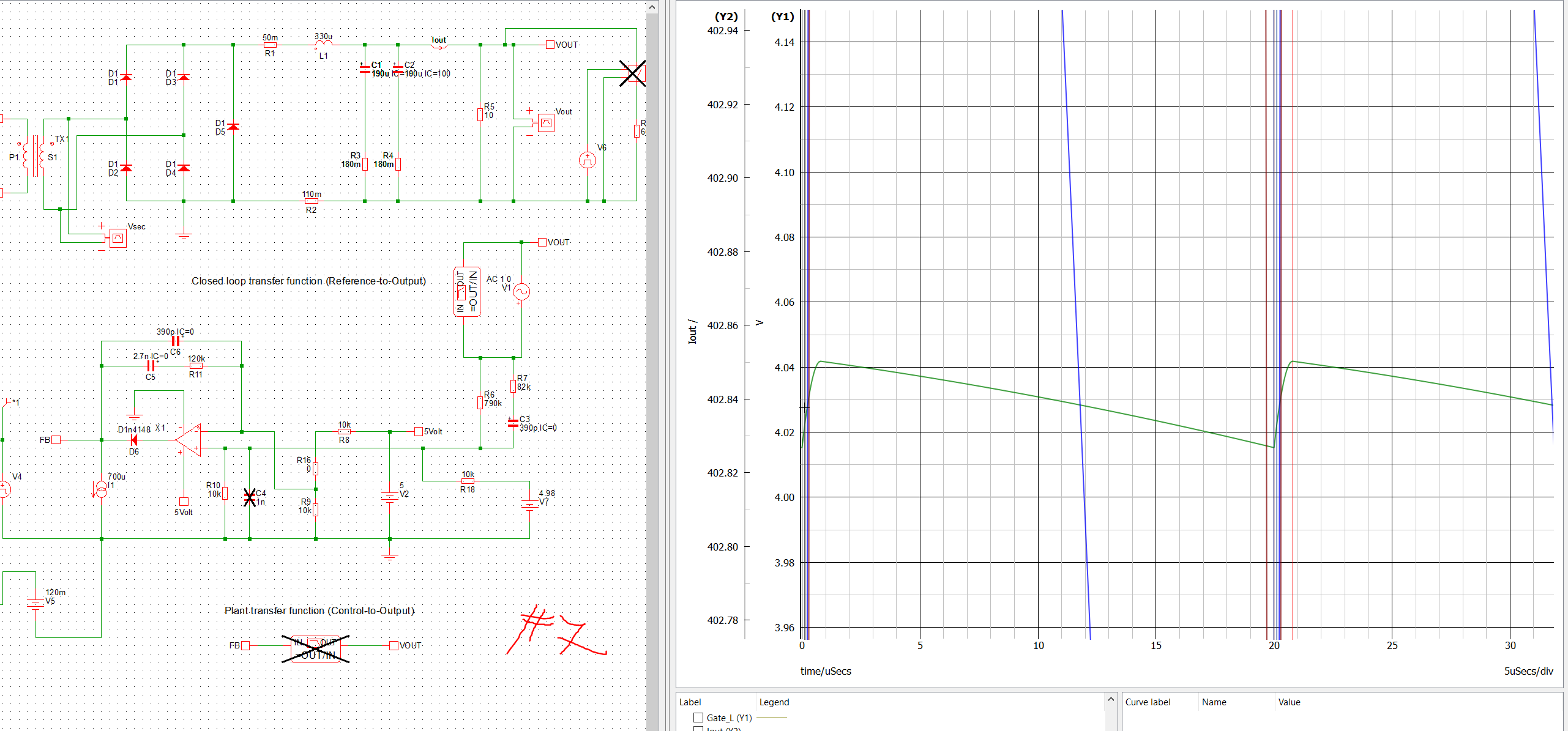Screen dimensions: 1568x731
Task: Select op-amp X1 symbol
Action: coord(189,439)
